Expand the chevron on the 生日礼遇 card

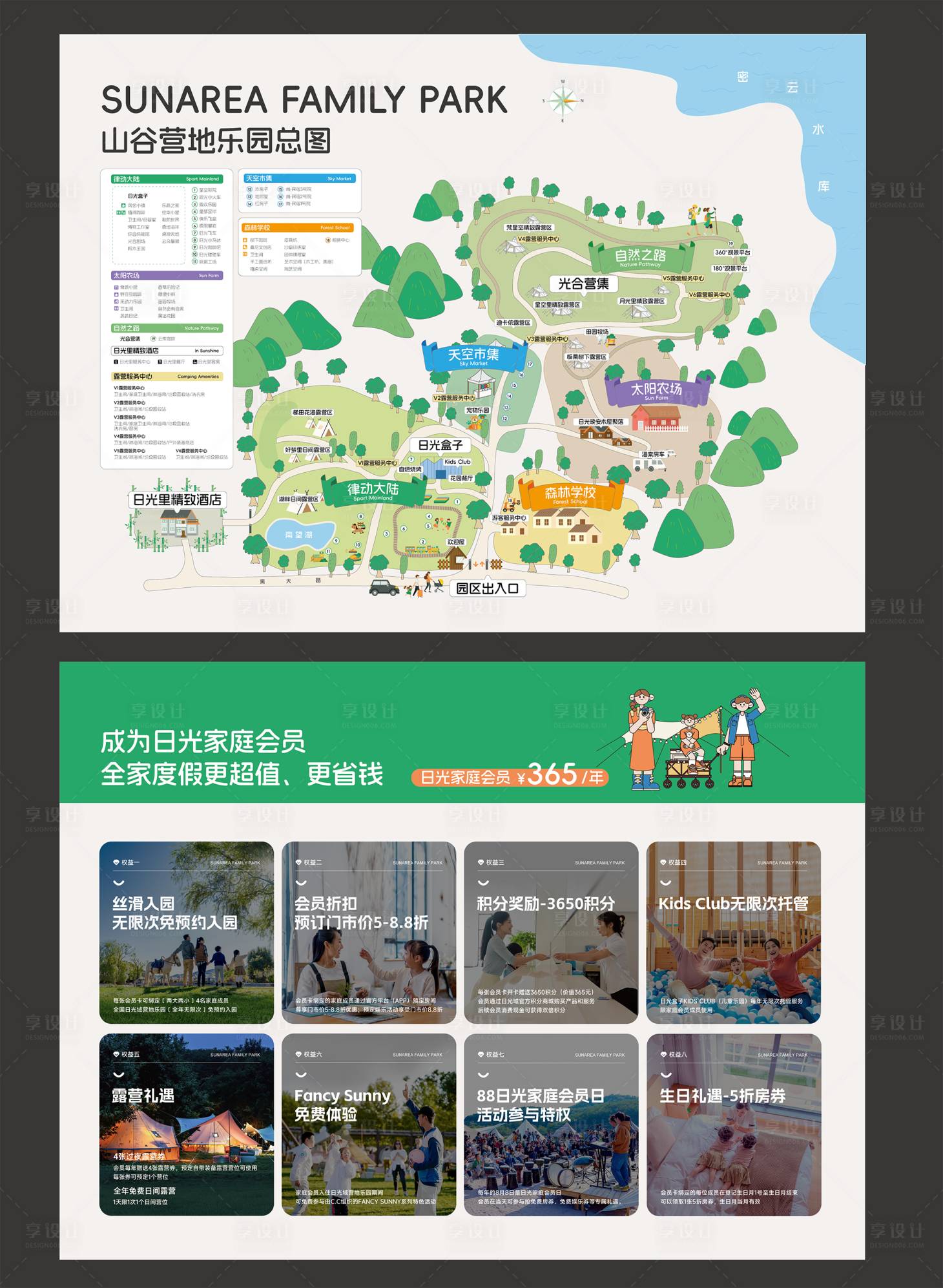[665, 1075]
